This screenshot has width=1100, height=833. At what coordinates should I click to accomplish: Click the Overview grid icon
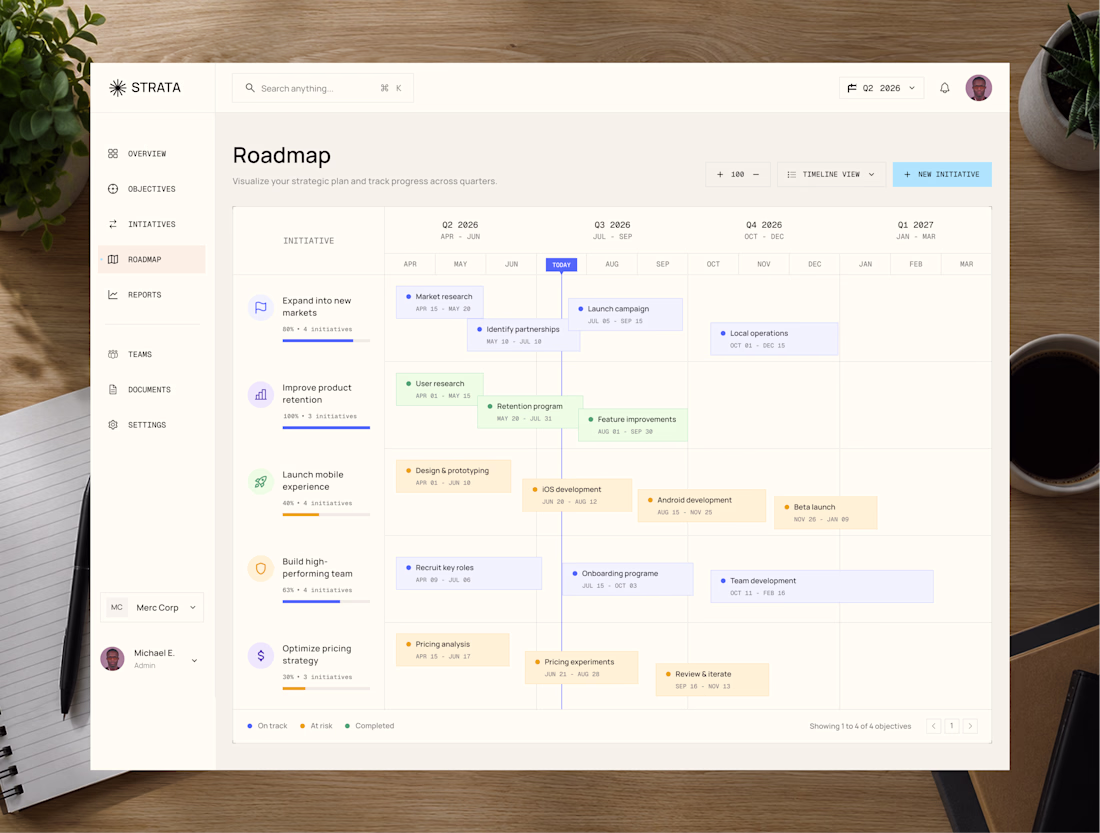click(x=113, y=154)
